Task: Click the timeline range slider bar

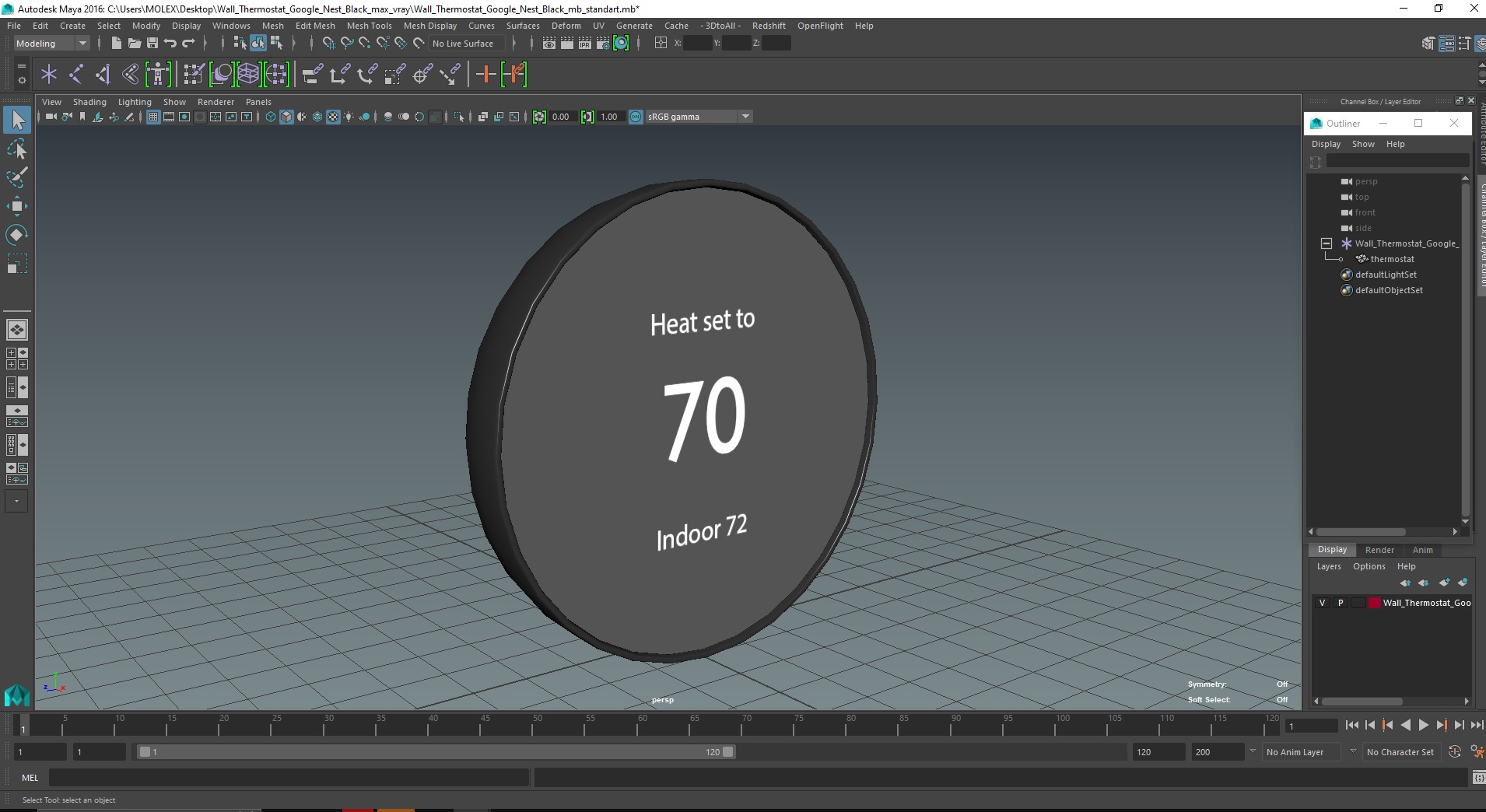Action: click(436, 752)
